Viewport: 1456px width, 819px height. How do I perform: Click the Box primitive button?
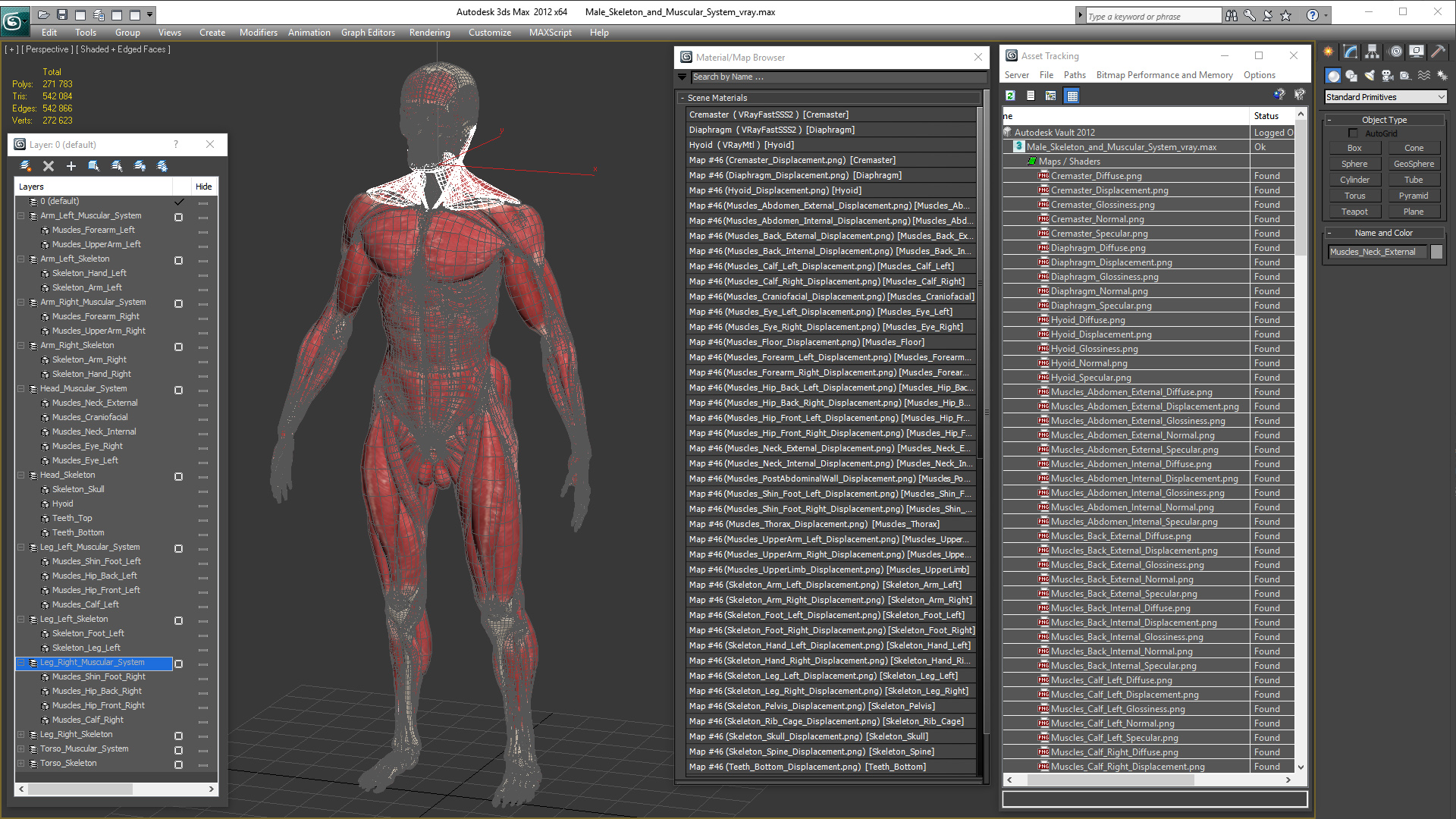point(1355,148)
